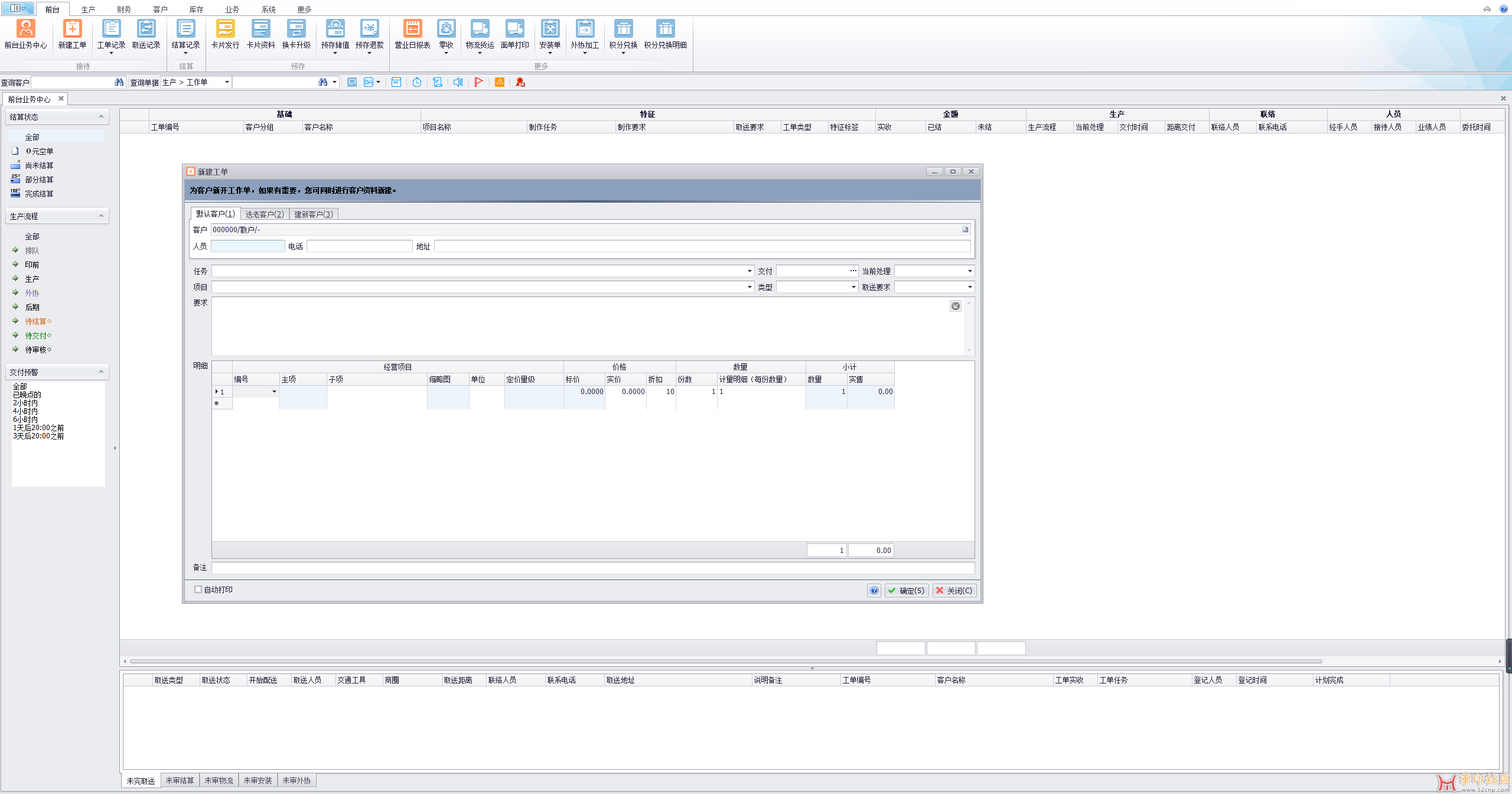Collapse the 结算状态 sidebar panel
The height and width of the screenshot is (794, 1512).
tap(101, 117)
